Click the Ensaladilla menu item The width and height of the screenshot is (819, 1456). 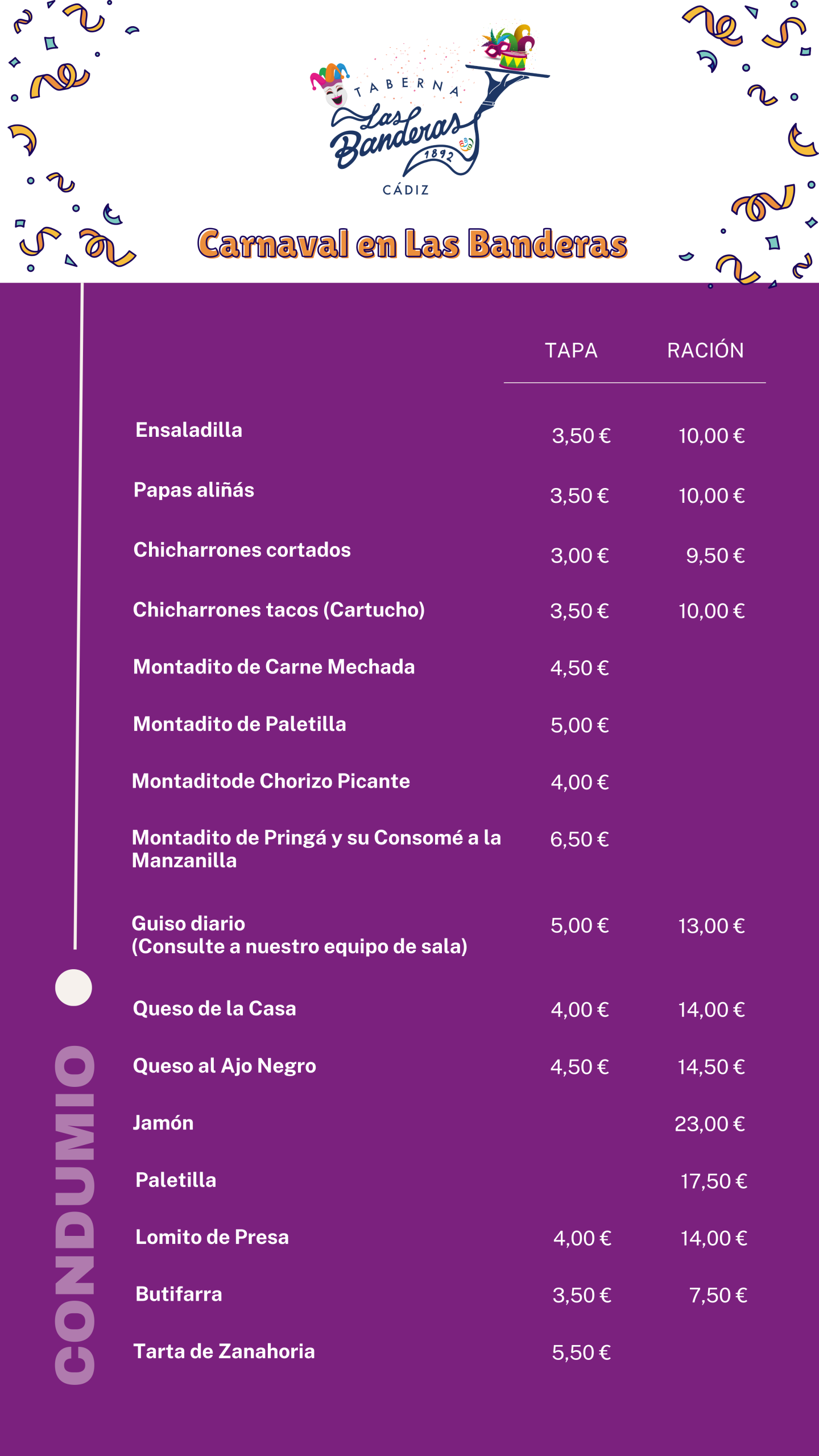pos(189,430)
